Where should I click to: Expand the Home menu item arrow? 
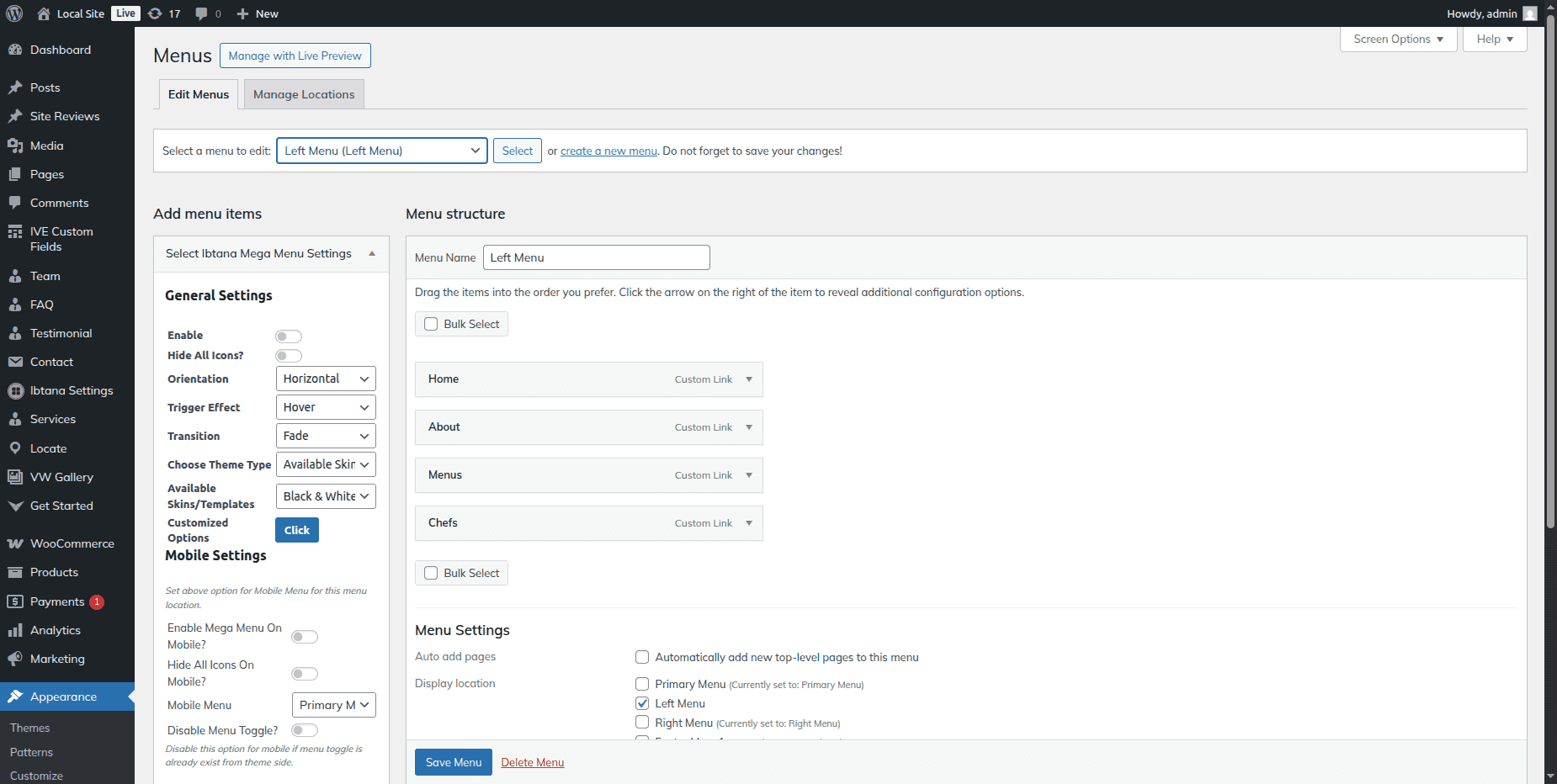point(748,379)
